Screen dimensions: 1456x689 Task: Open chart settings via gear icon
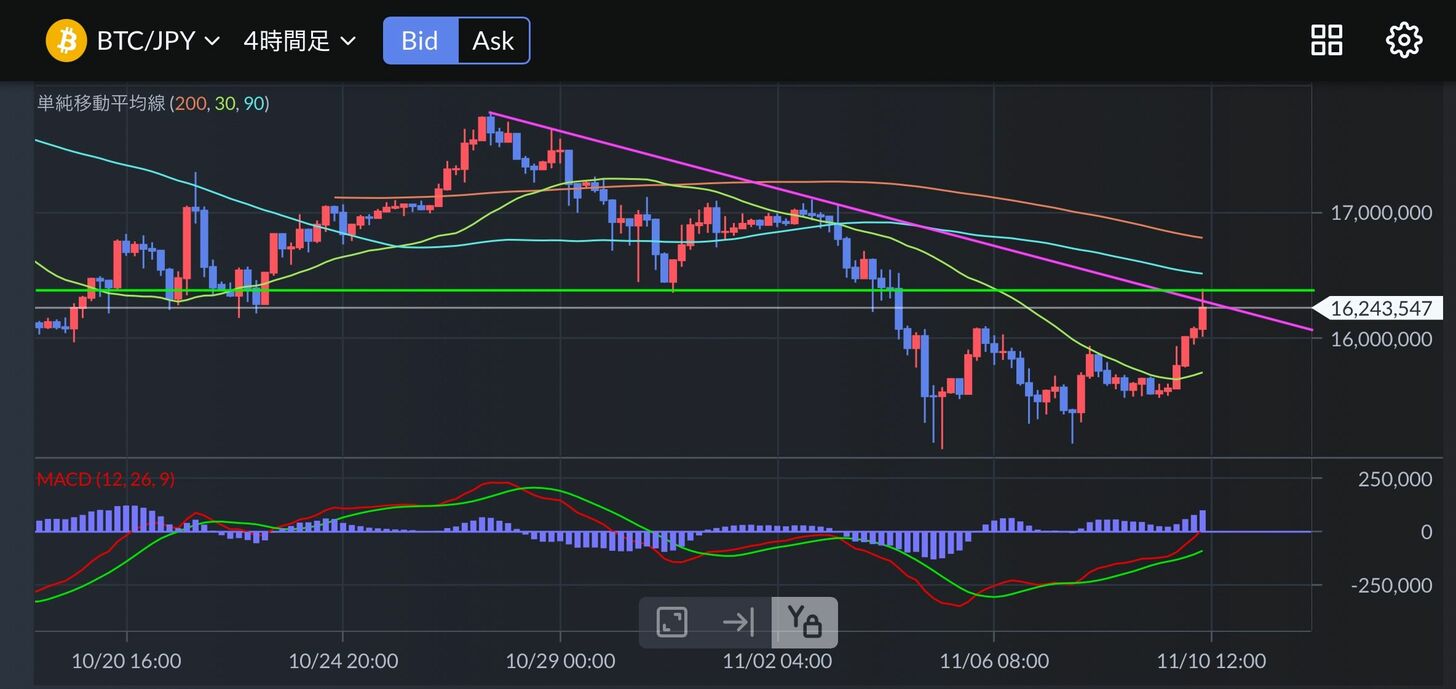click(x=1403, y=40)
